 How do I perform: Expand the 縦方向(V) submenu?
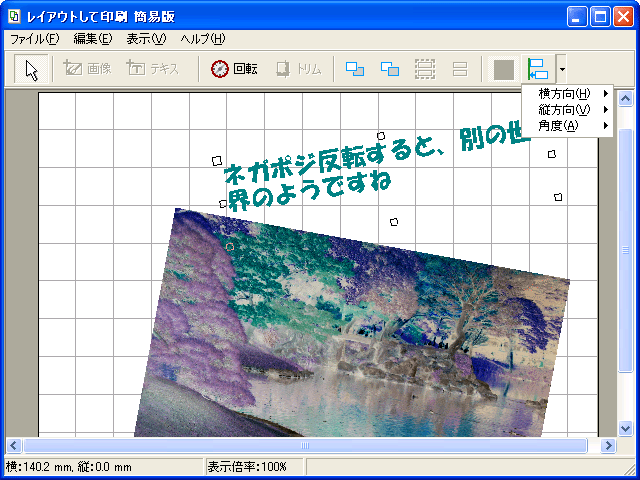(568, 109)
